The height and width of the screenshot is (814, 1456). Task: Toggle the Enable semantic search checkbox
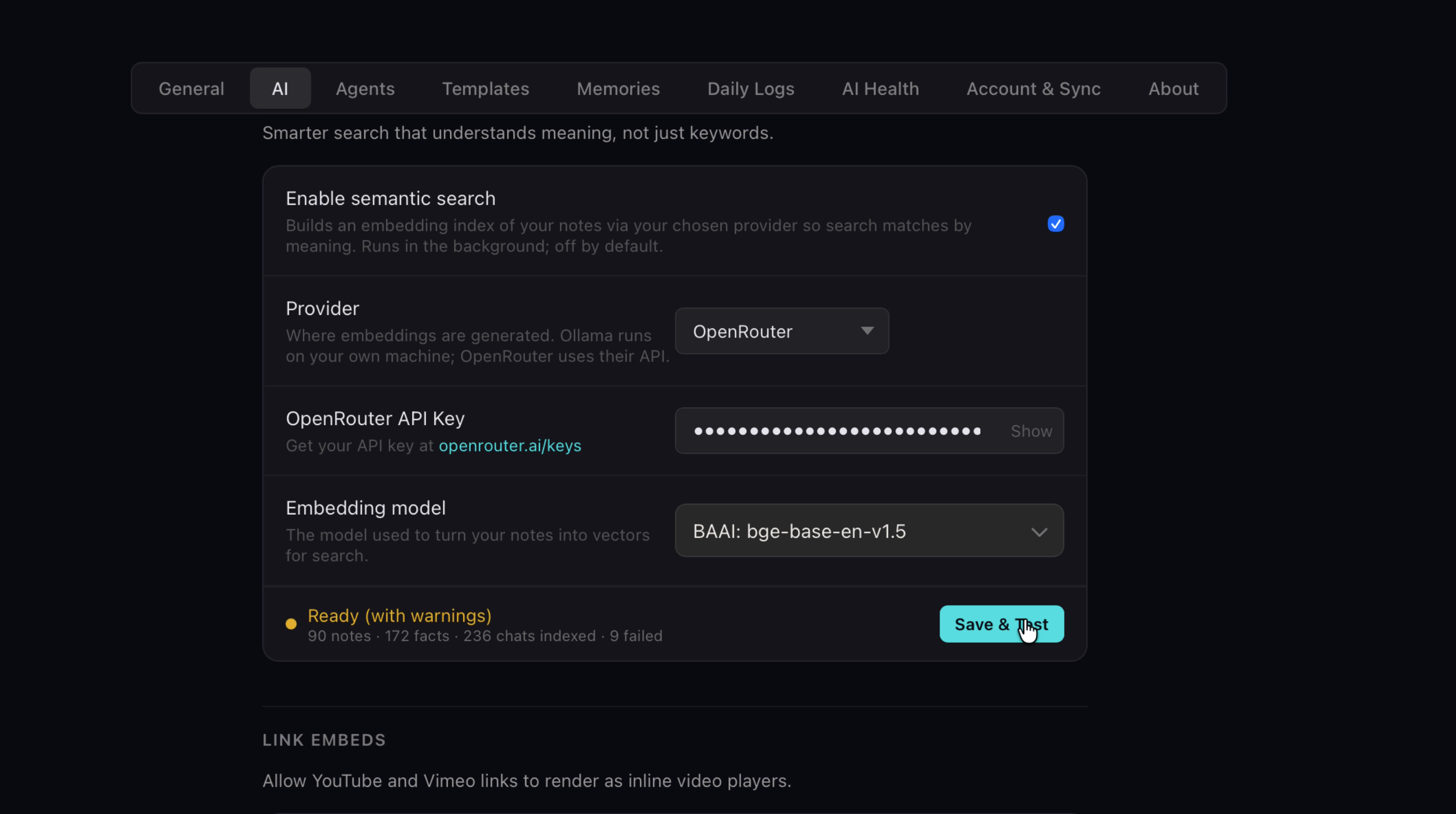coord(1055,224)
